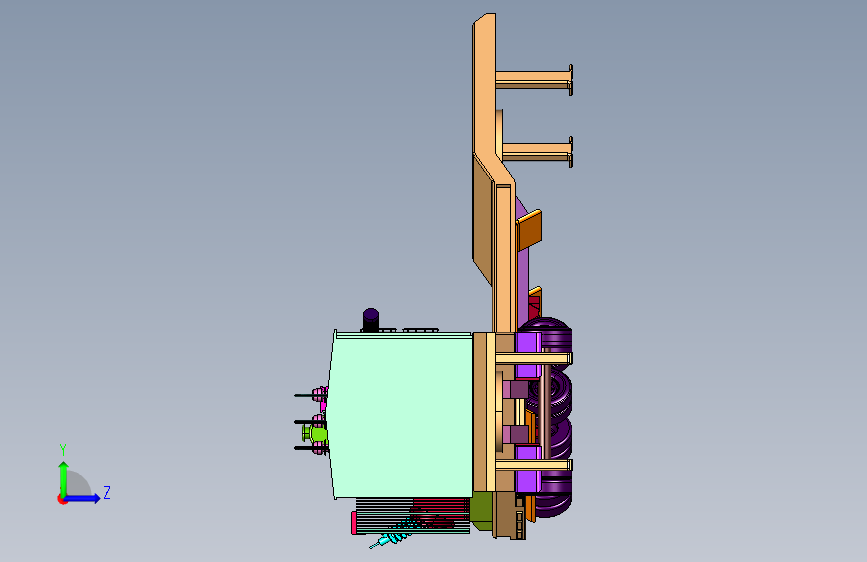Click the green Y axis arrow of the triad
867x562 pixels.
(64, 478)
